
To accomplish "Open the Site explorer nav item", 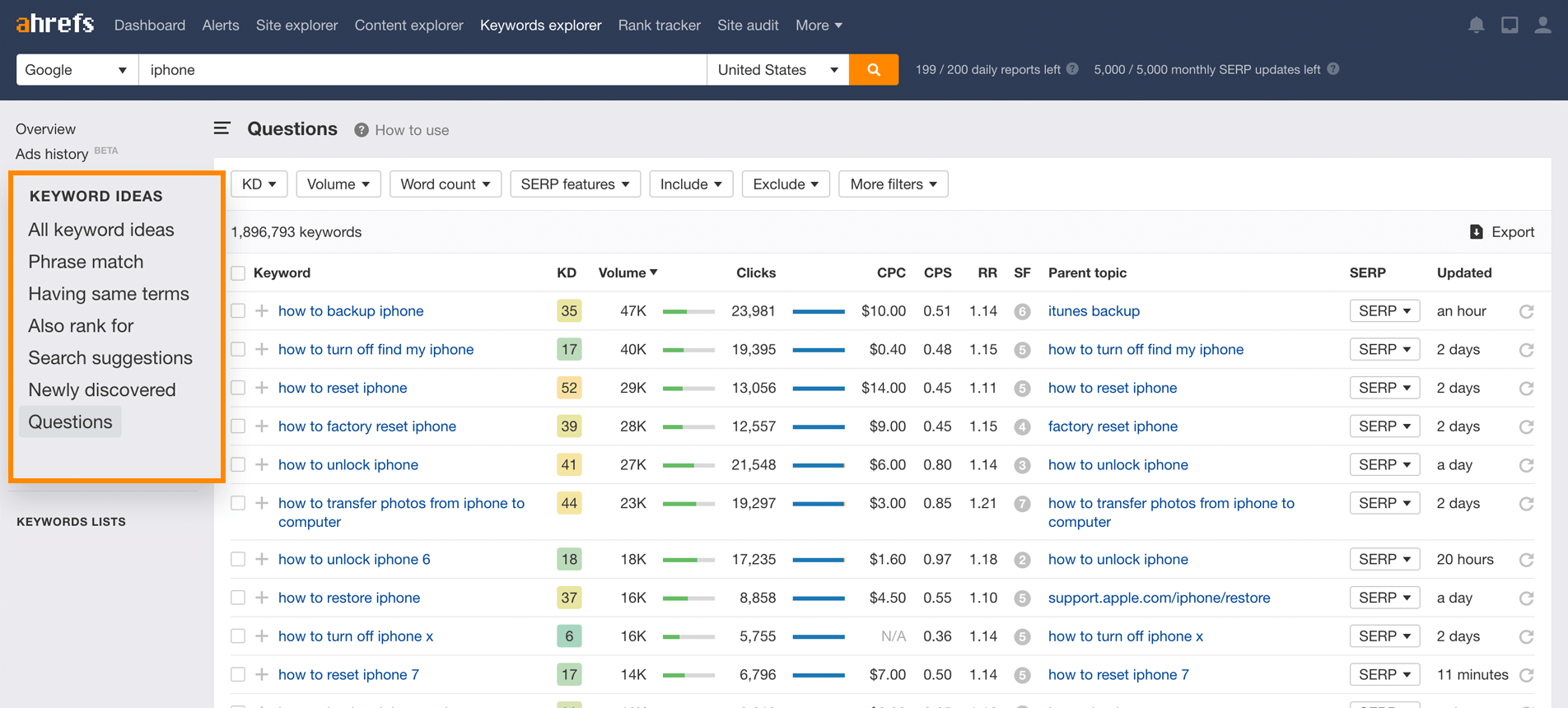I will [296, 26].
